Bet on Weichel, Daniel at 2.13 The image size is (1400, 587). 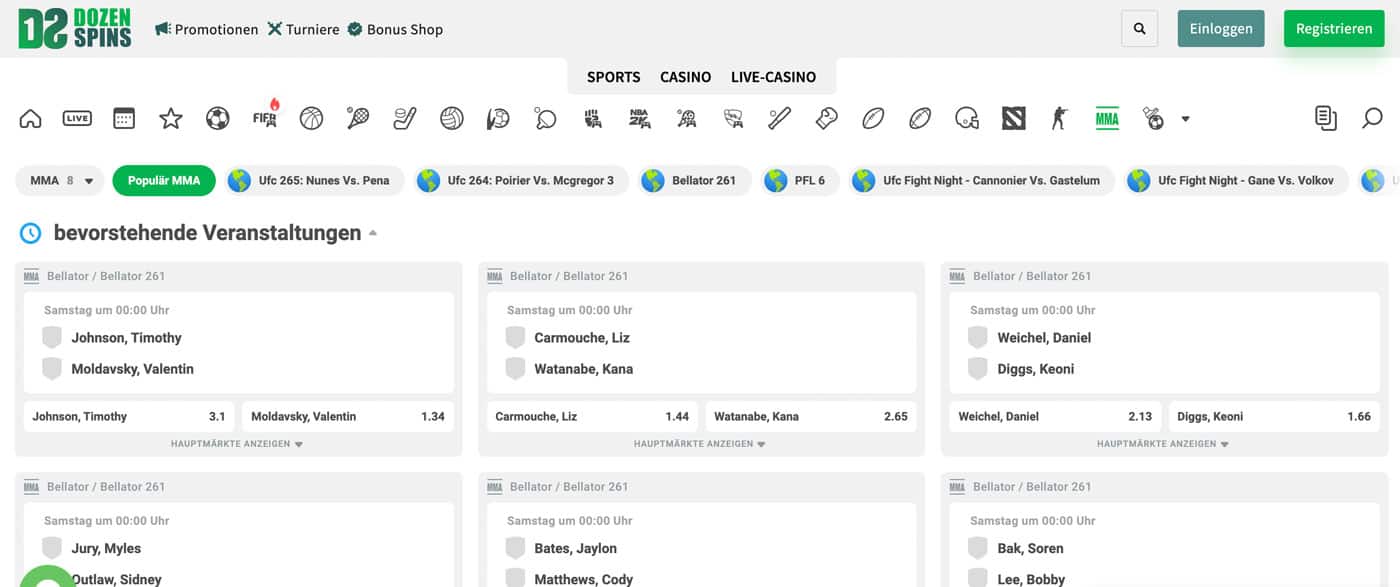(1055, 416)
